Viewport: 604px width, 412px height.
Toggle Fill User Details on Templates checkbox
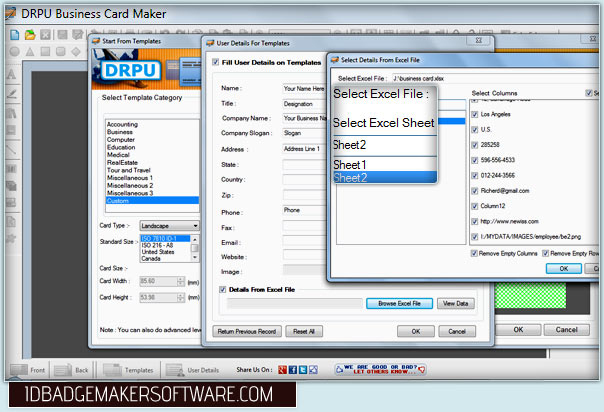pyautogui.click(x=216, y=62)
